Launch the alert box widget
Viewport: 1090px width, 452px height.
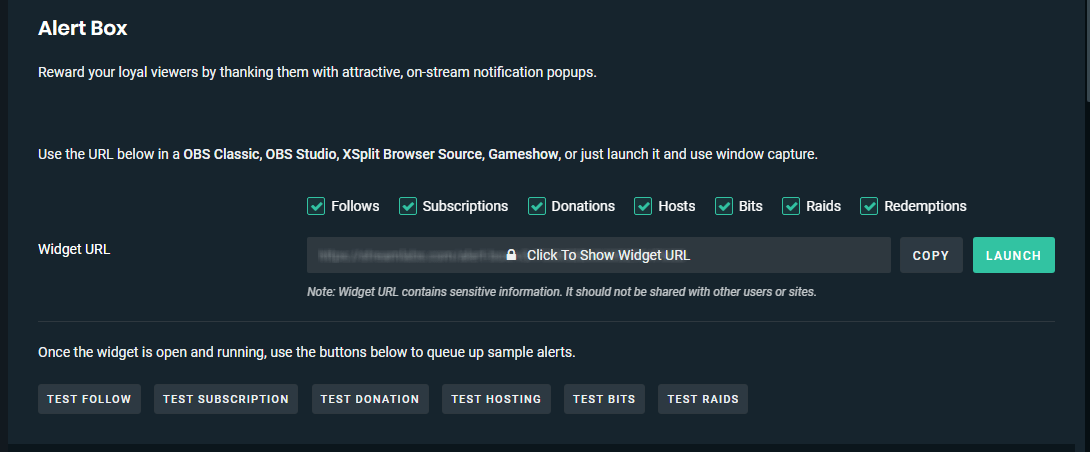(x=1013, y=255)
